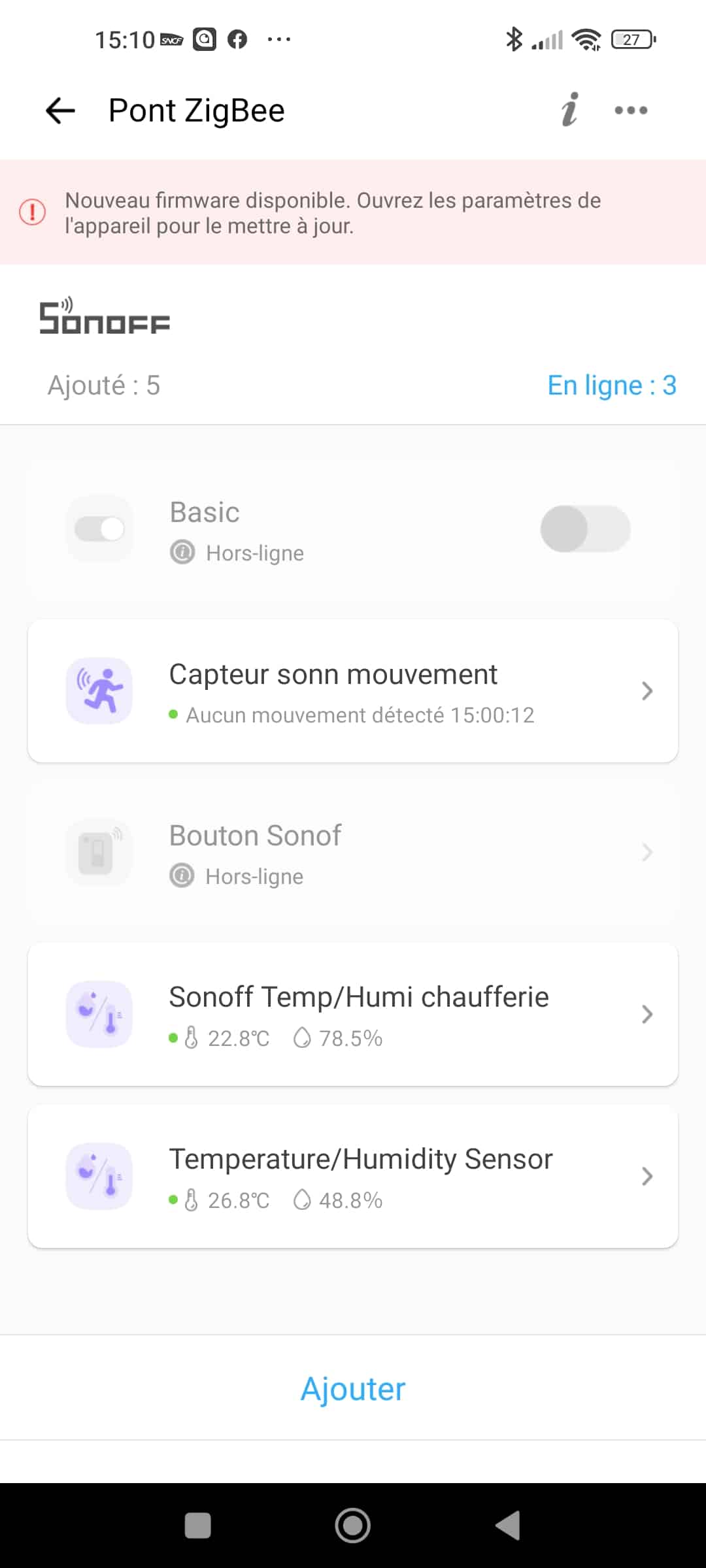Tap the red firmware warning icon
Viewport: 706px width, 1568px height.
32,212
